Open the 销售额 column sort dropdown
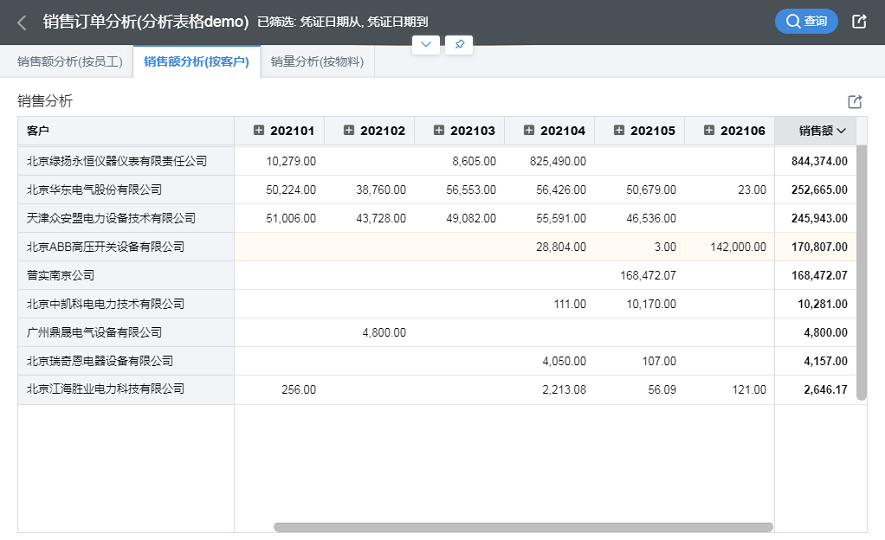Viewport: 885px width, 540px height. [841, 131]
